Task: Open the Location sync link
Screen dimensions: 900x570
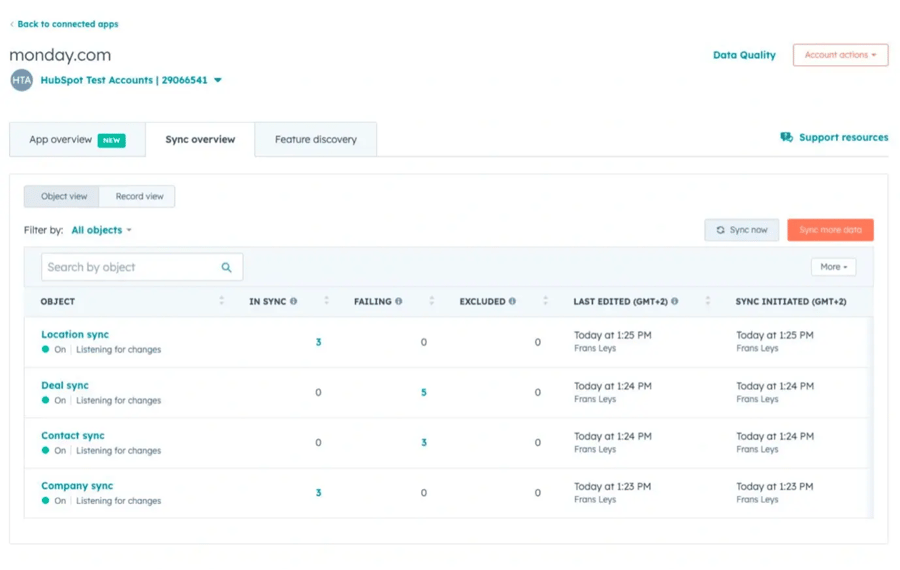Action: pyautogui.click(x=75, y=334)
